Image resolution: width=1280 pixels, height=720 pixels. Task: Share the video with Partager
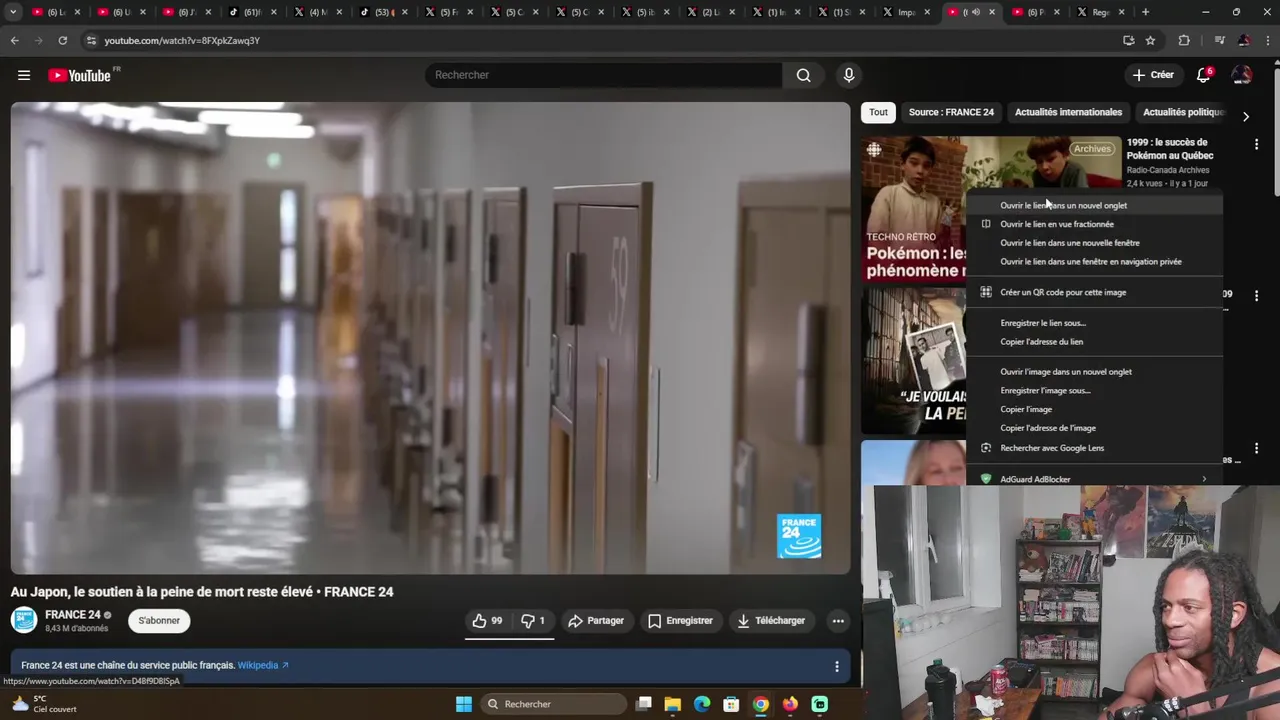pyautogui.click(x=596, y=621)
